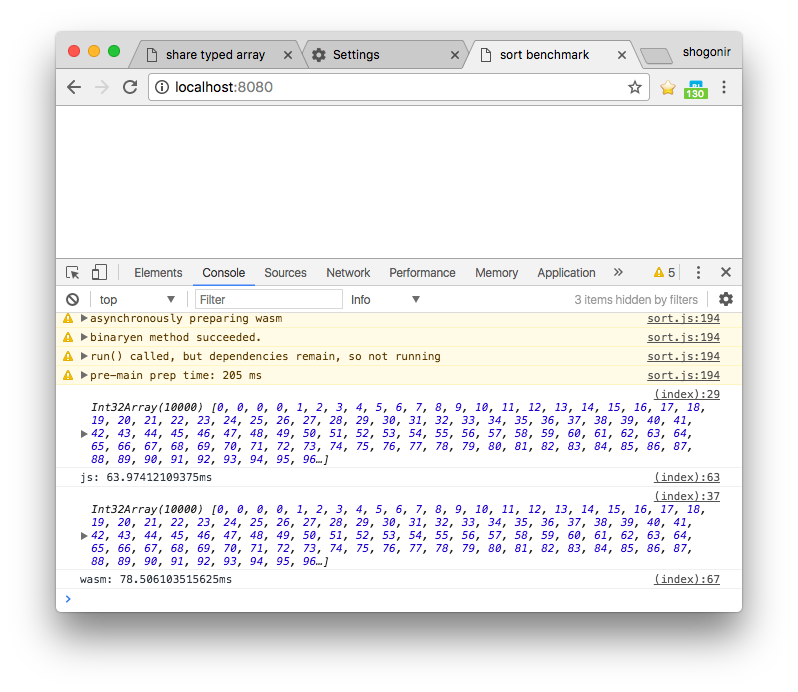The width and height of the screenshot is (798, 692).
Task: Expand 'pre-main prep time' warning
Action: point(84,375)
